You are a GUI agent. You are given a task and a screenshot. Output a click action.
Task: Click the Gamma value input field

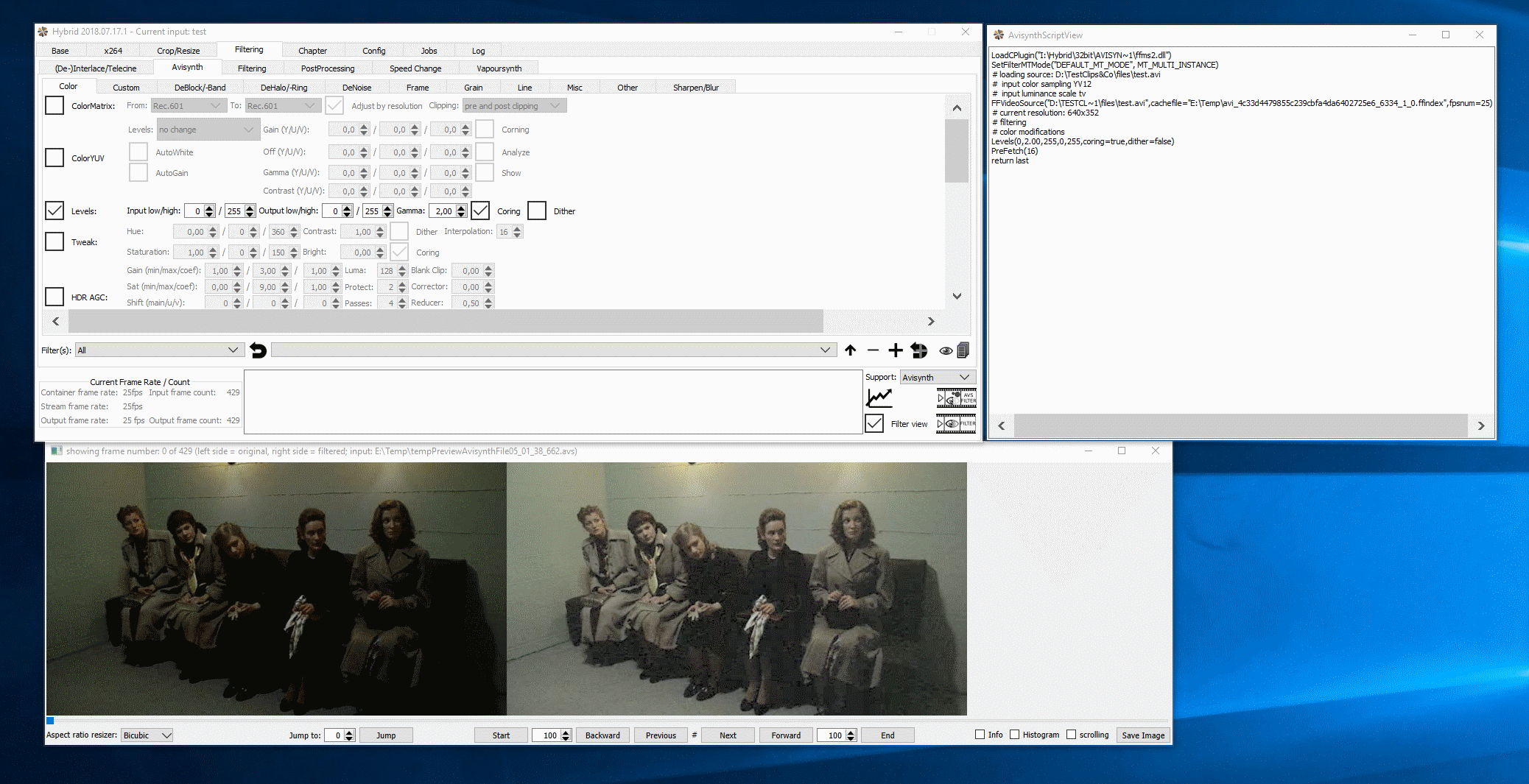(443, 211)
